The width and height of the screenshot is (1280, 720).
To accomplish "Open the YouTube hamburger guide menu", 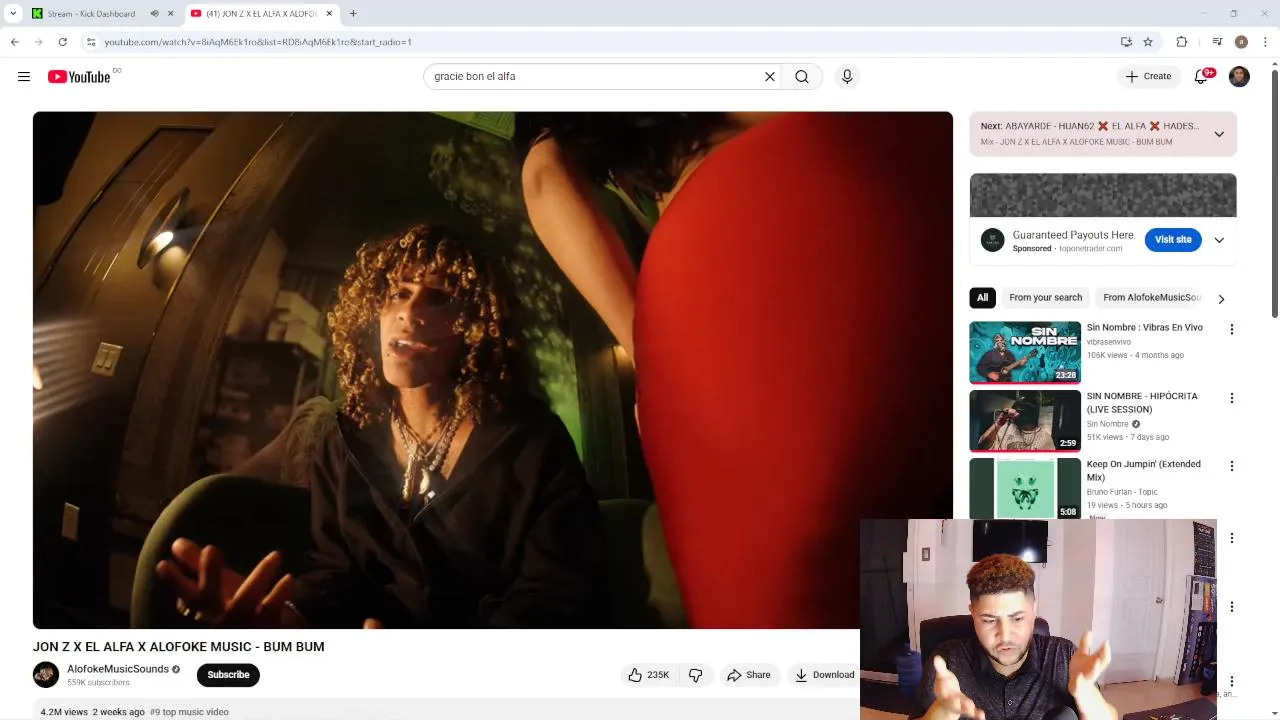I will [x=24, y=76].
